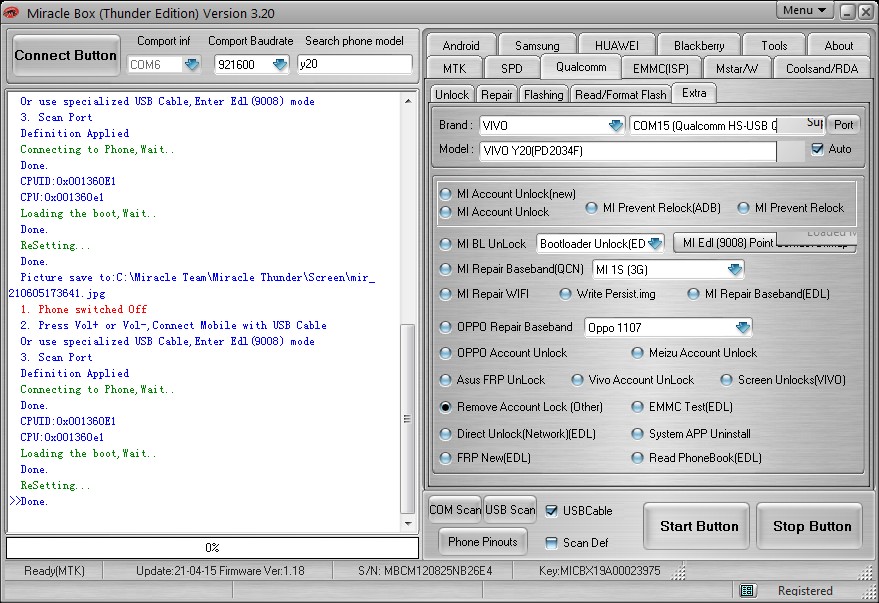
Task: Click the Connect Button
Action: click(x=66, y=55)
